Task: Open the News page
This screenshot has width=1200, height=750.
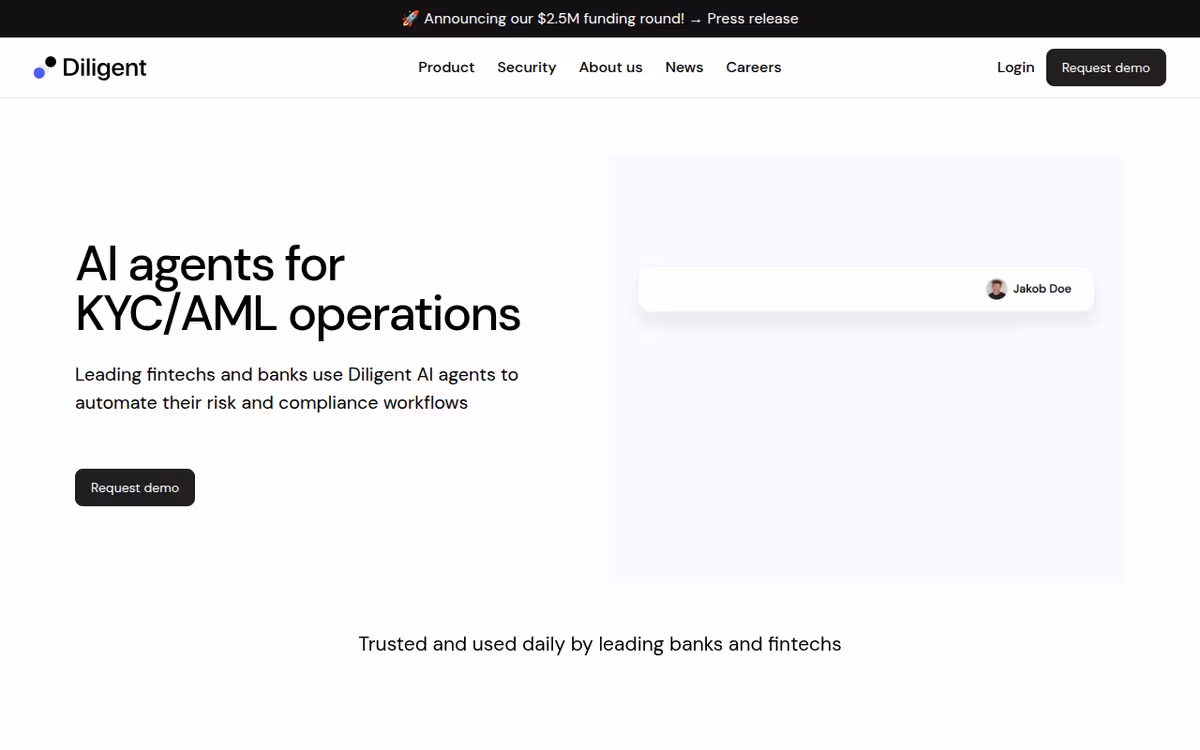Action: [684, 67]
